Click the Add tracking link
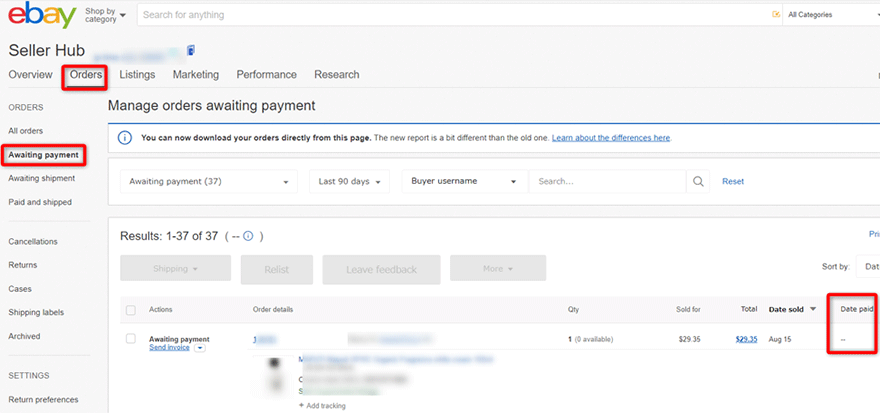This screenshot has height=413, width=880. click(x=322, y=406)
